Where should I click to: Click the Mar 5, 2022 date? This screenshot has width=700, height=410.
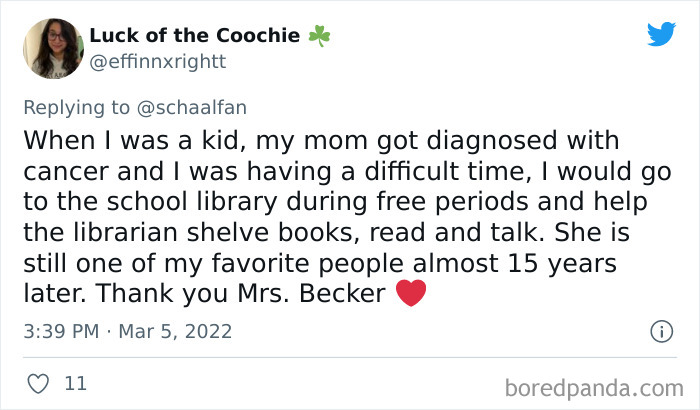pyautogui.click(x=176, y=331)
